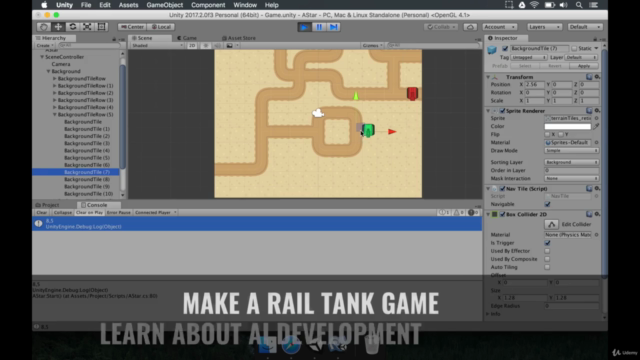Screen dimensions: 640x360
Task: Toggle scene lighting icon
Action: tap(205, 45)
